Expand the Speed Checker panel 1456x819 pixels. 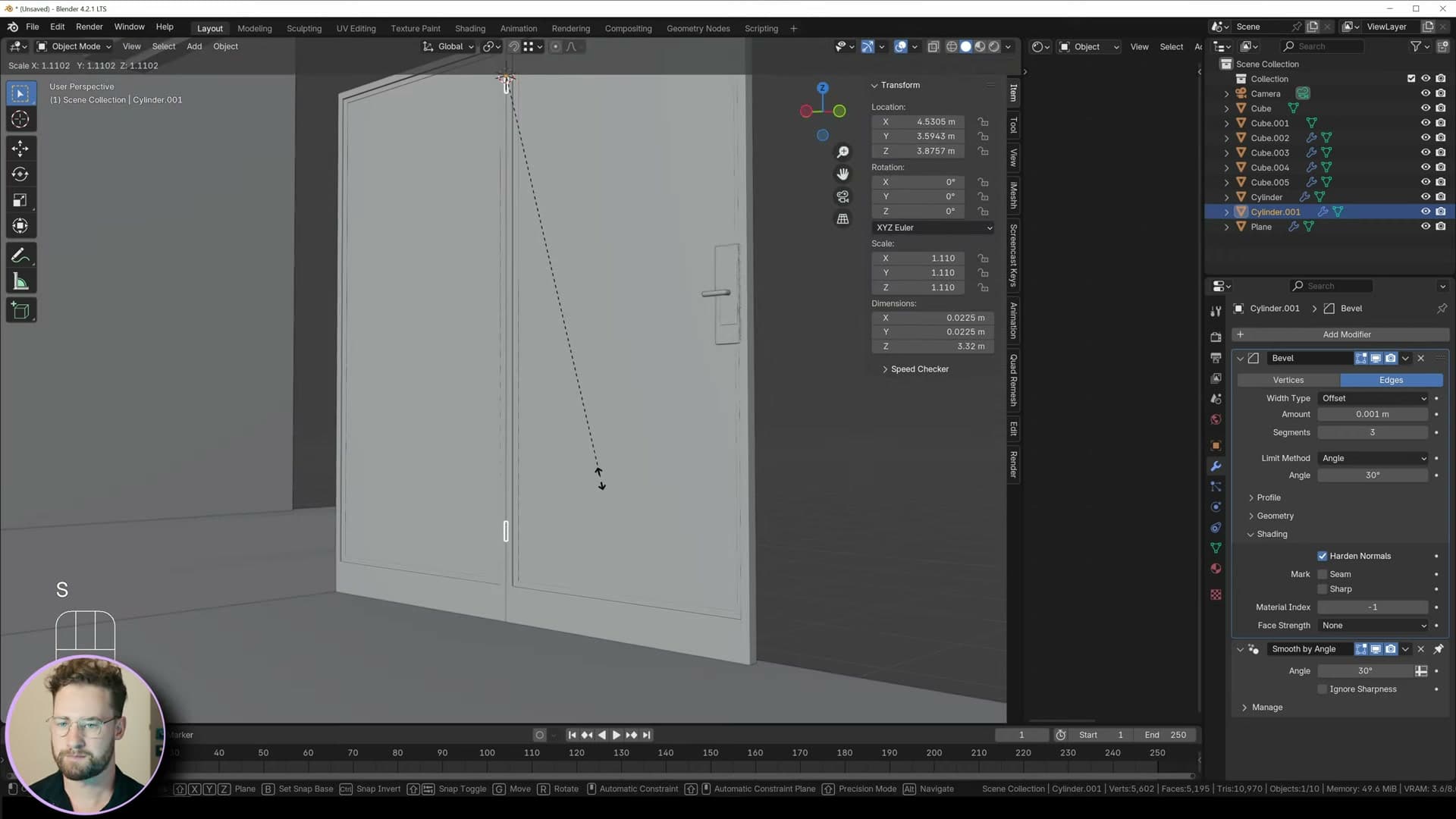pyautogui.click(x=919, y=369)
